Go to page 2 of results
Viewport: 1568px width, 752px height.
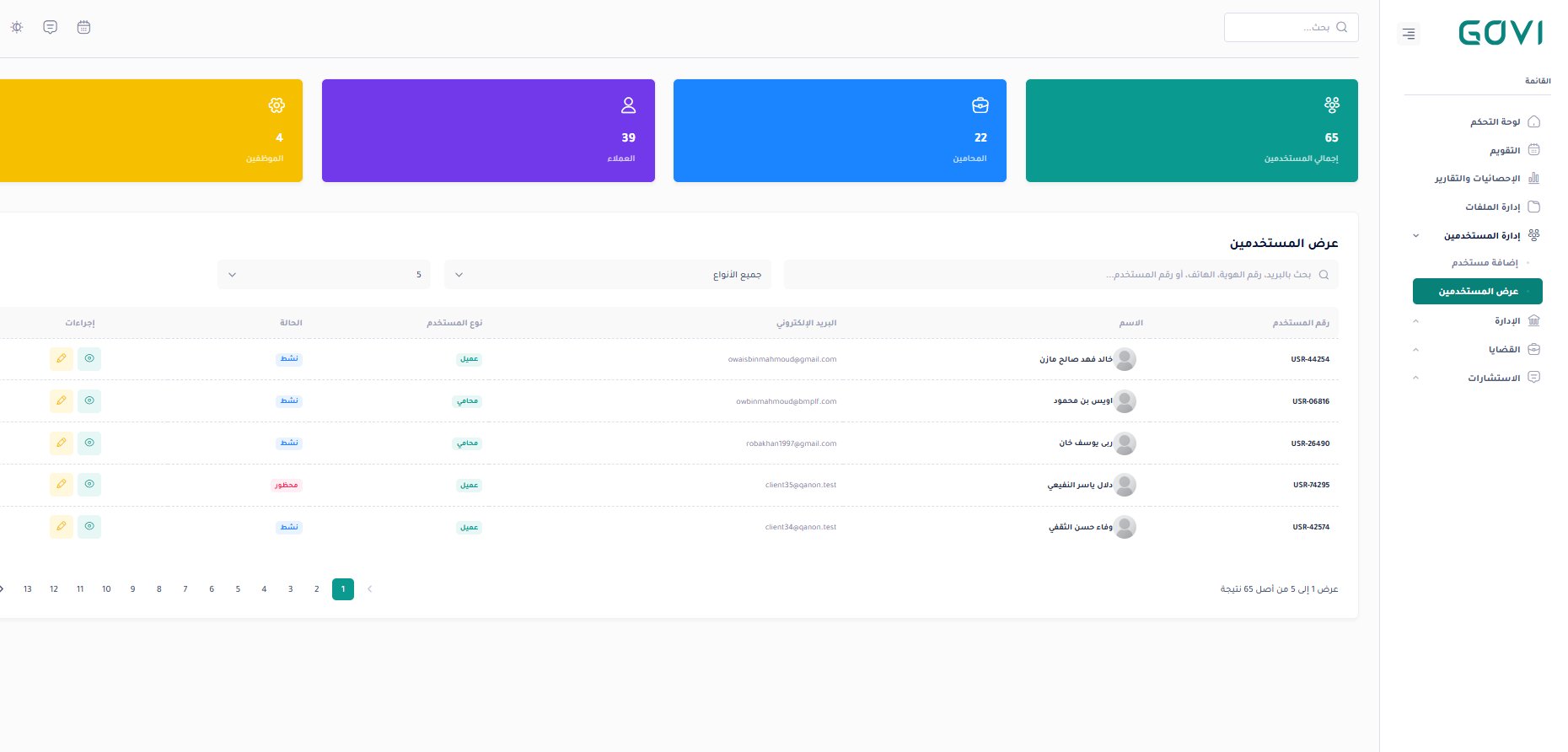point(317,589)
